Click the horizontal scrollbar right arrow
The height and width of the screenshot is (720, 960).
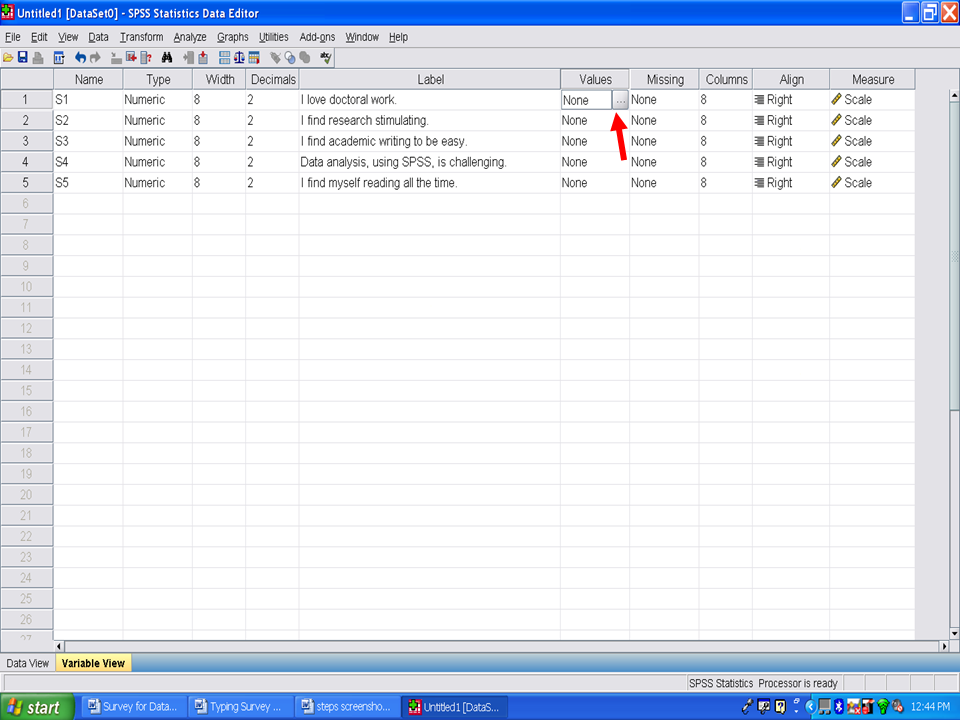[943, 646]
